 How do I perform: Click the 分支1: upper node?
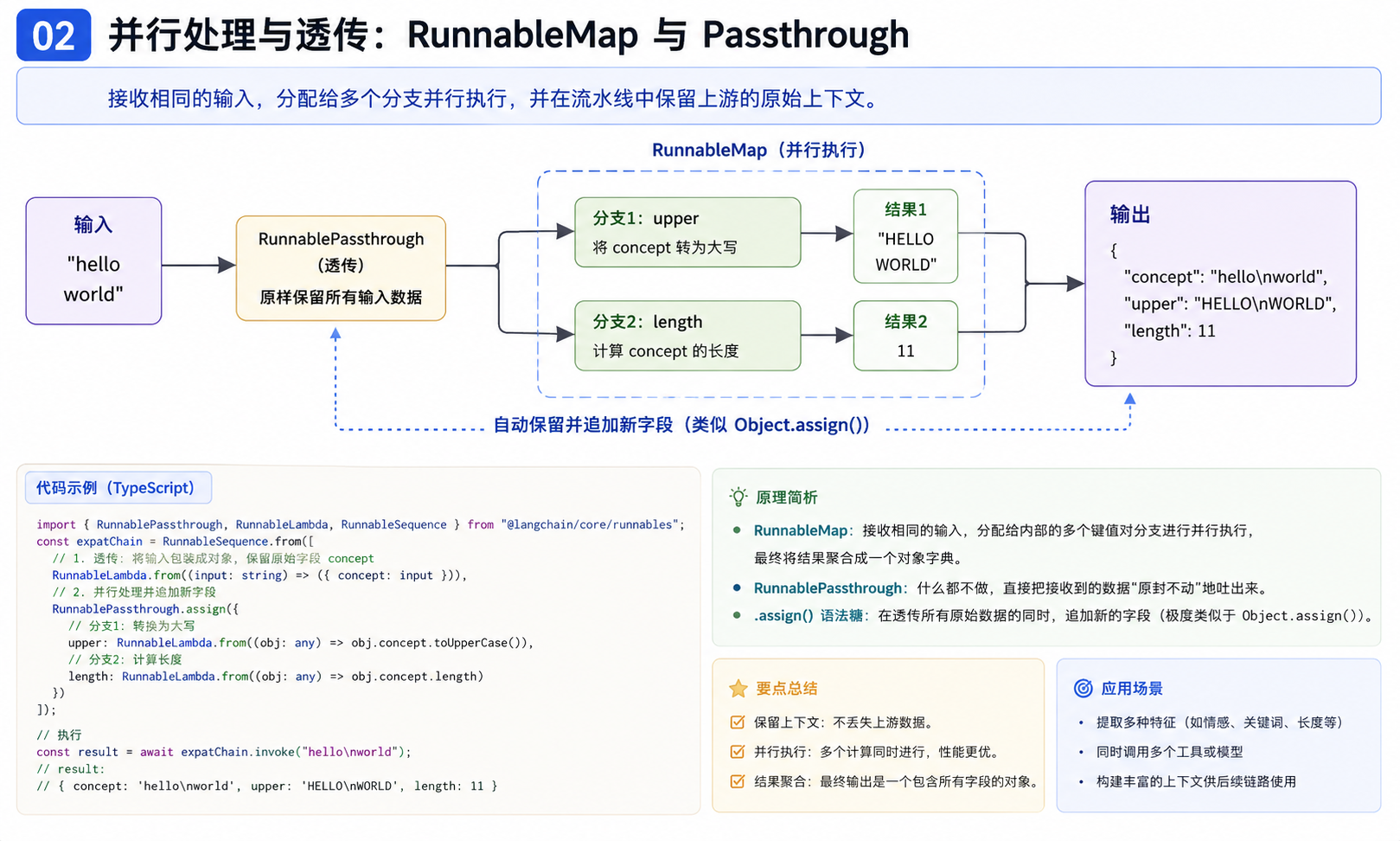[x=687, y=232]
